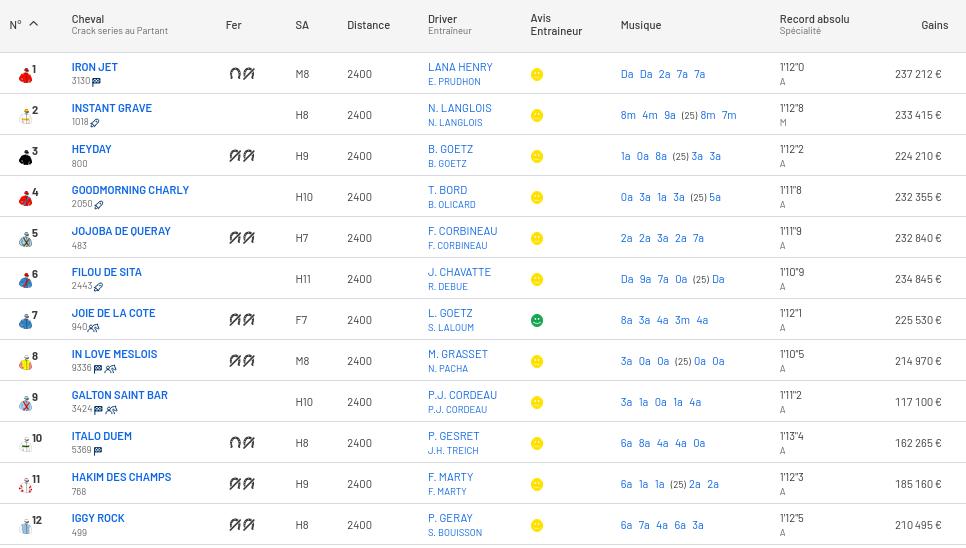
Task: Click the unshod Fer icon on Iggy Rock row
Action: (x=242, y=525)
